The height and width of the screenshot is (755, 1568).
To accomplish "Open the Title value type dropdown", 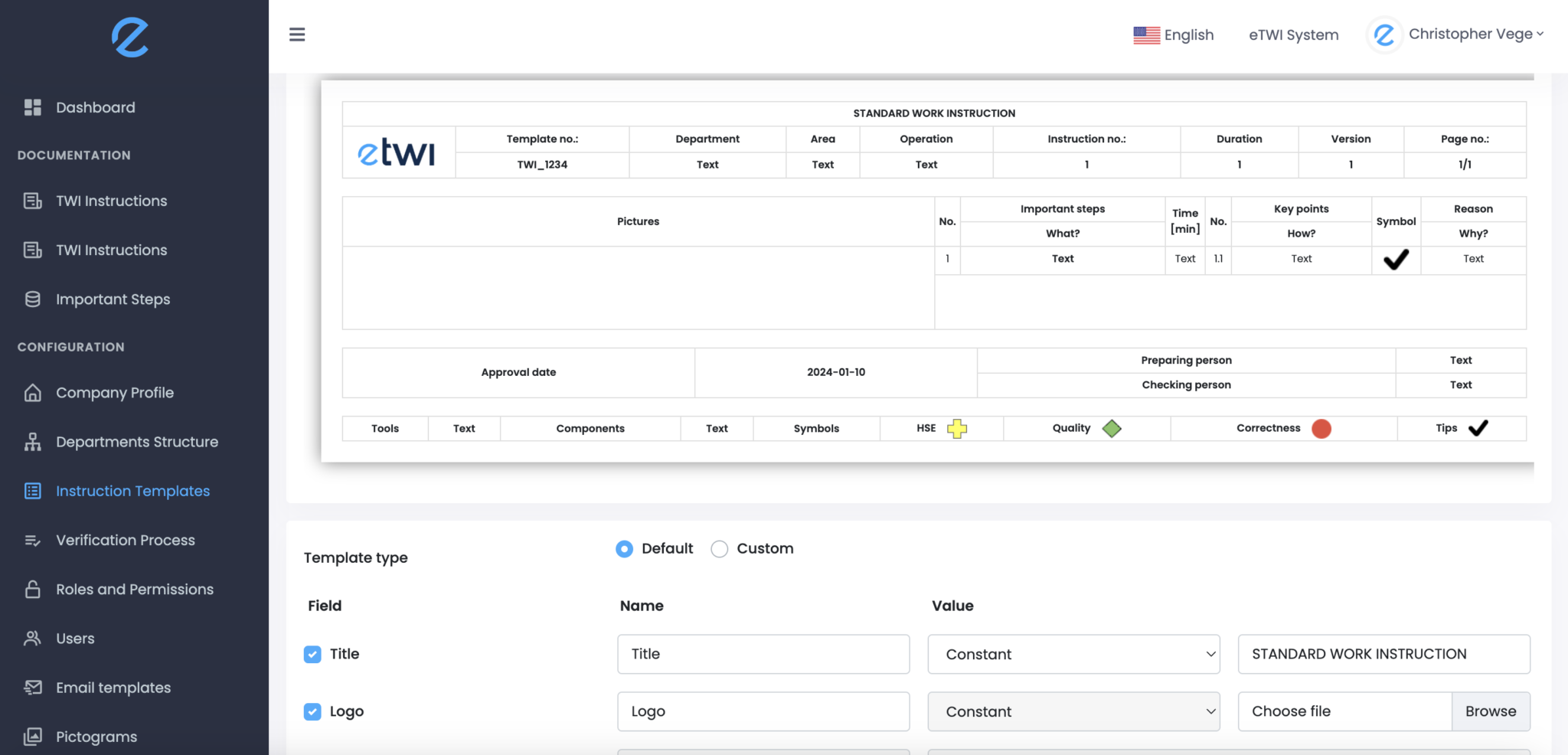I will coord(1073,654).
